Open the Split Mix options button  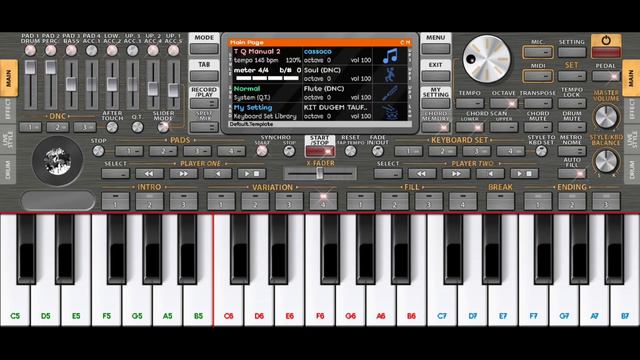(204, 127)
